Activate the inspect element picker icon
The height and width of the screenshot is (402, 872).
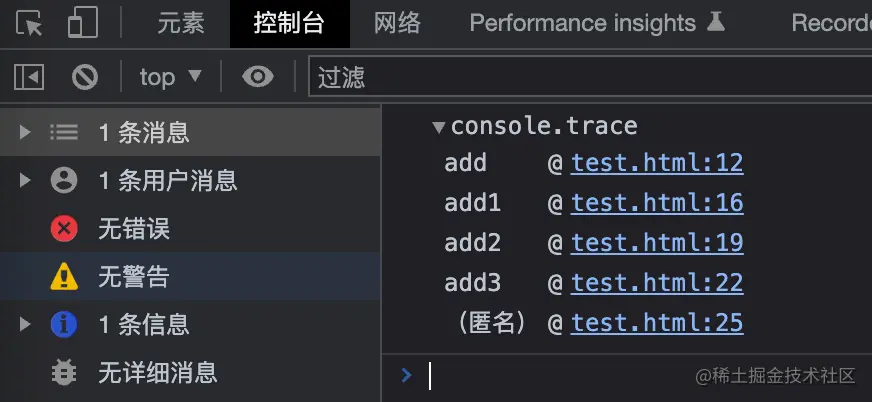click(x=31, y=23)
